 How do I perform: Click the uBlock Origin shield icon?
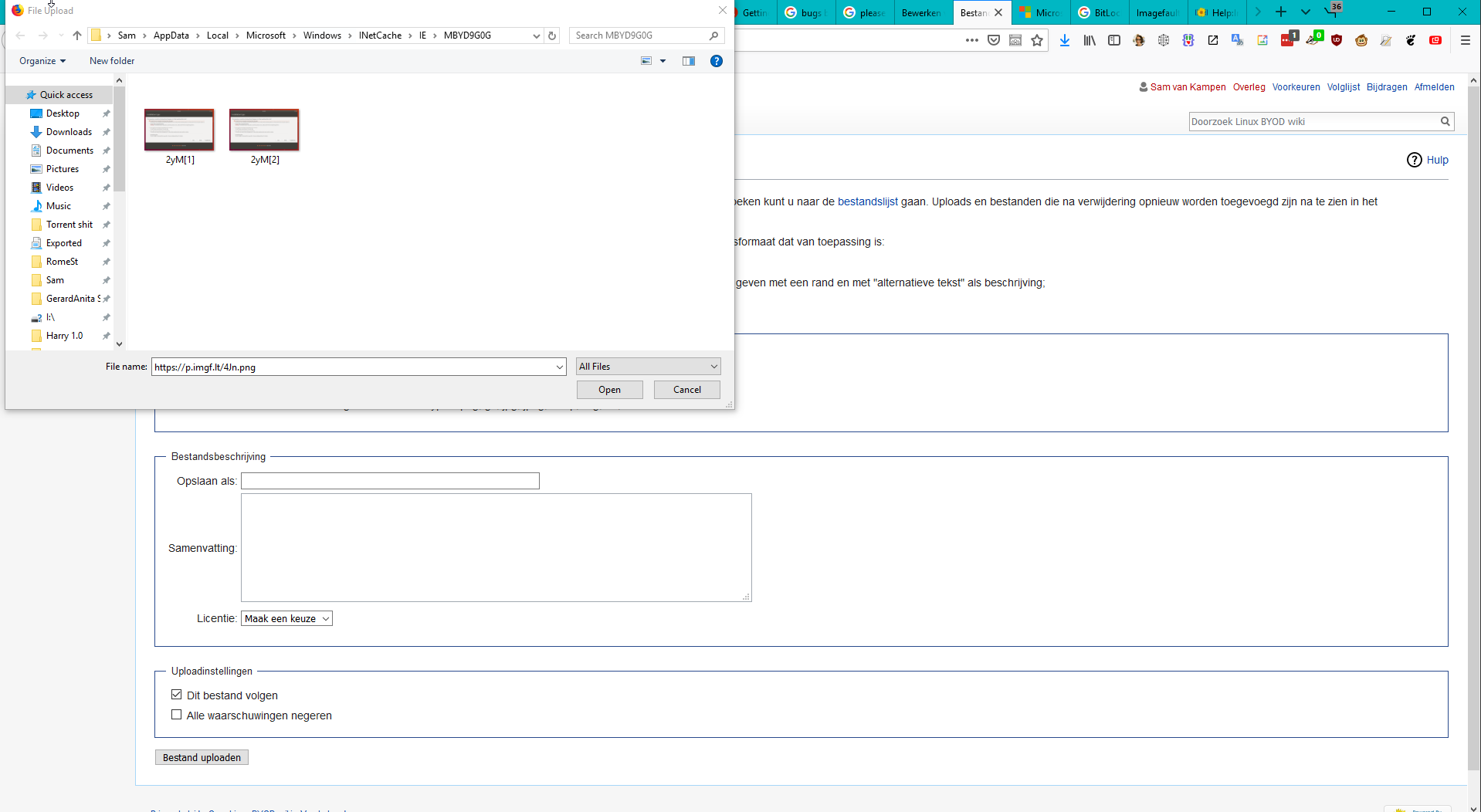(x=1337, y=40)
